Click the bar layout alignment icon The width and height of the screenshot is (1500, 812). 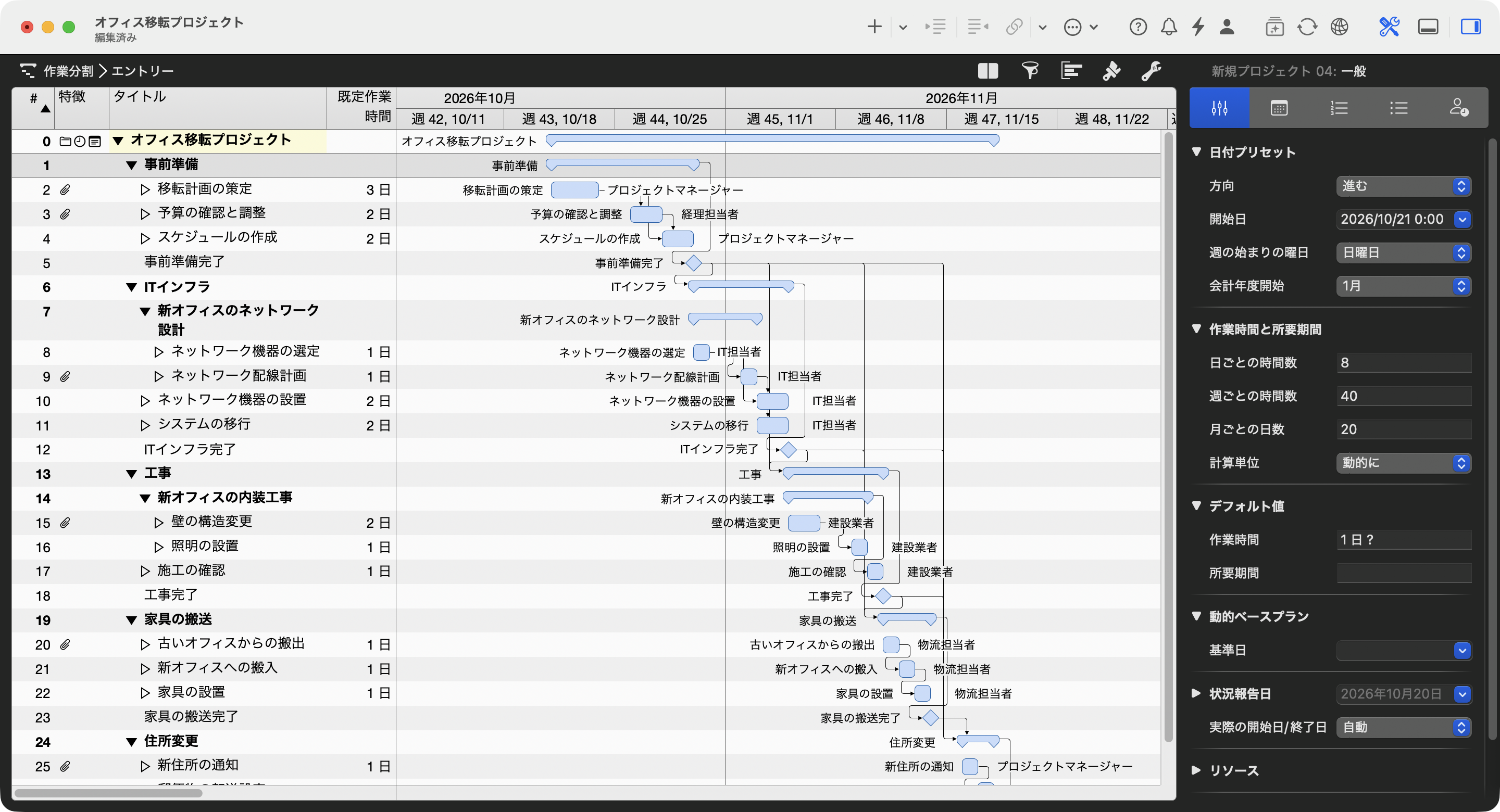(x=1071, y=71)
